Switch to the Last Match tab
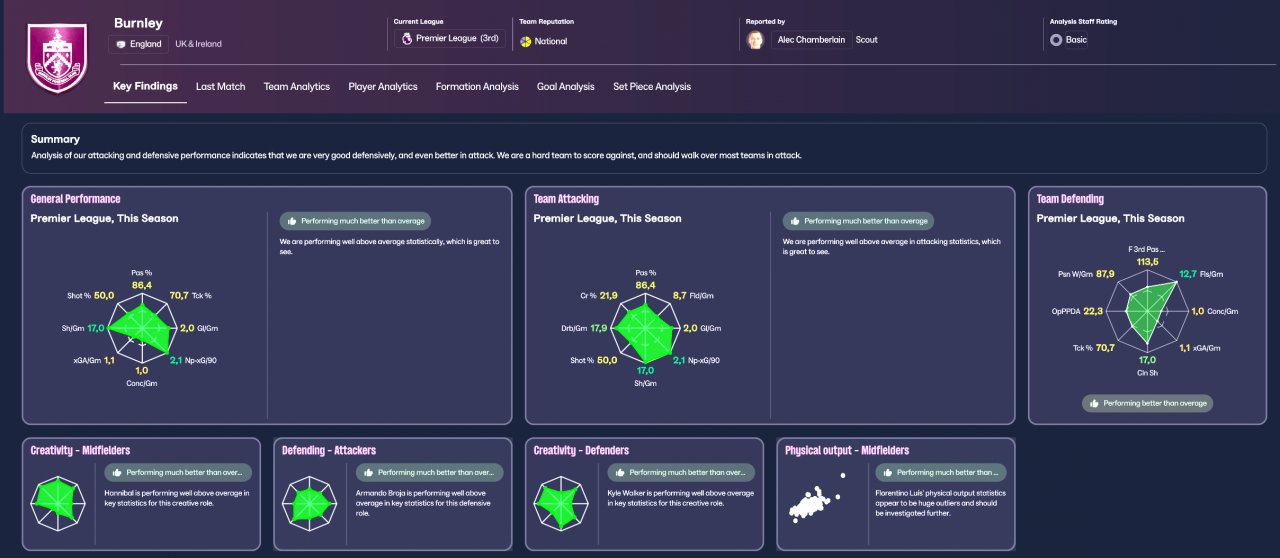 220,87
